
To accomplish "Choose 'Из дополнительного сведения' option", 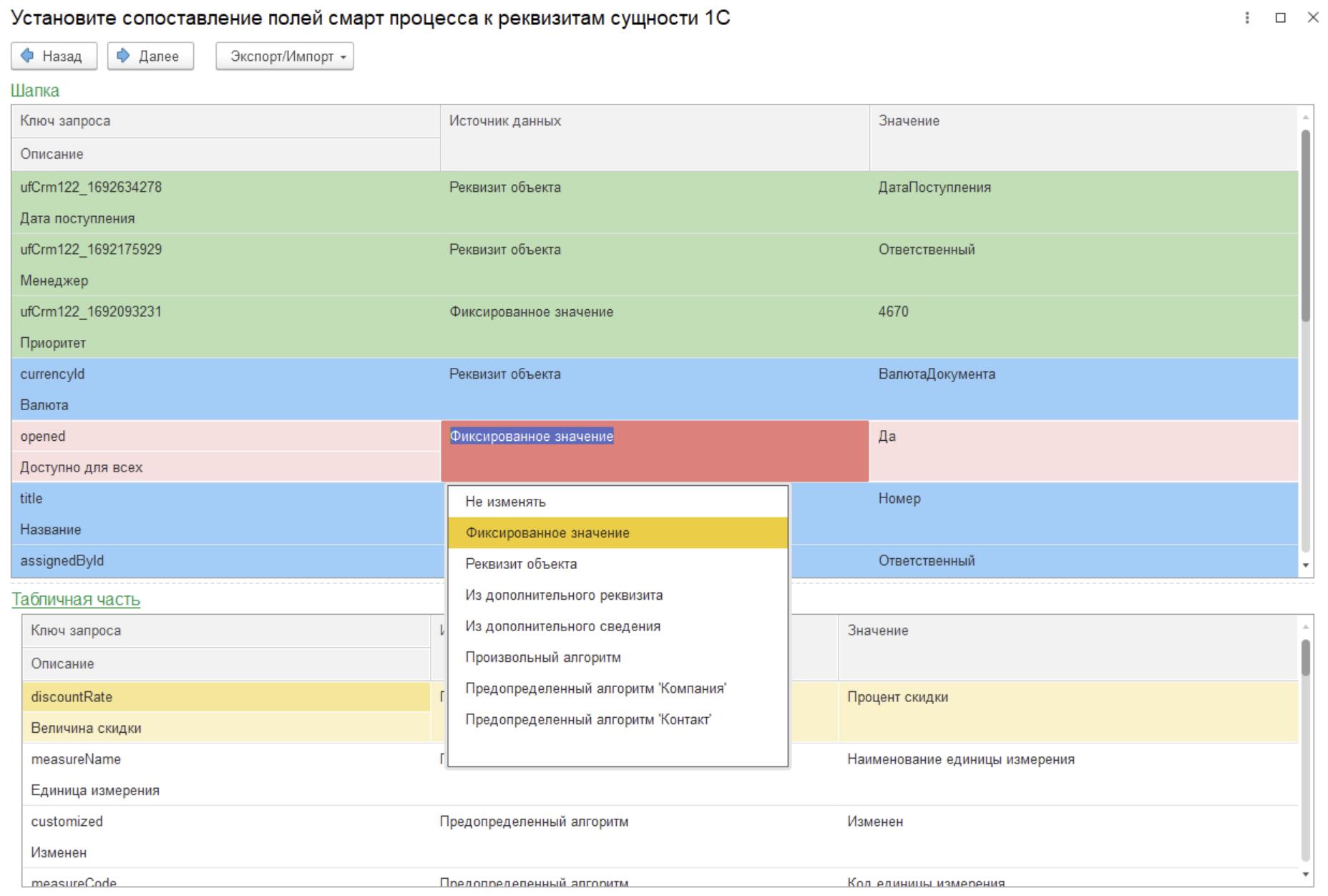I will pyautogui.click(x=617, y=626).
